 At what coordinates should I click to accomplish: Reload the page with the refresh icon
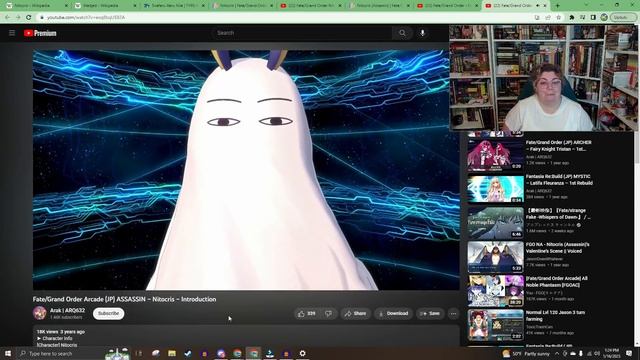[x=29, y=18]
